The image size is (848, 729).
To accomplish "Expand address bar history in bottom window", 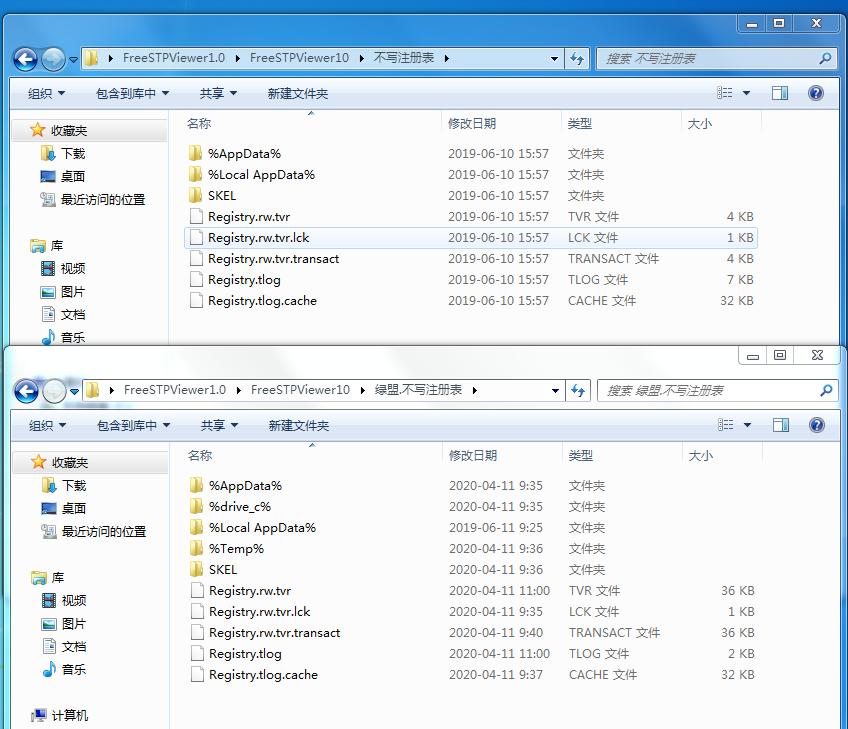I will pyautogui.click(x=555, y=390).
